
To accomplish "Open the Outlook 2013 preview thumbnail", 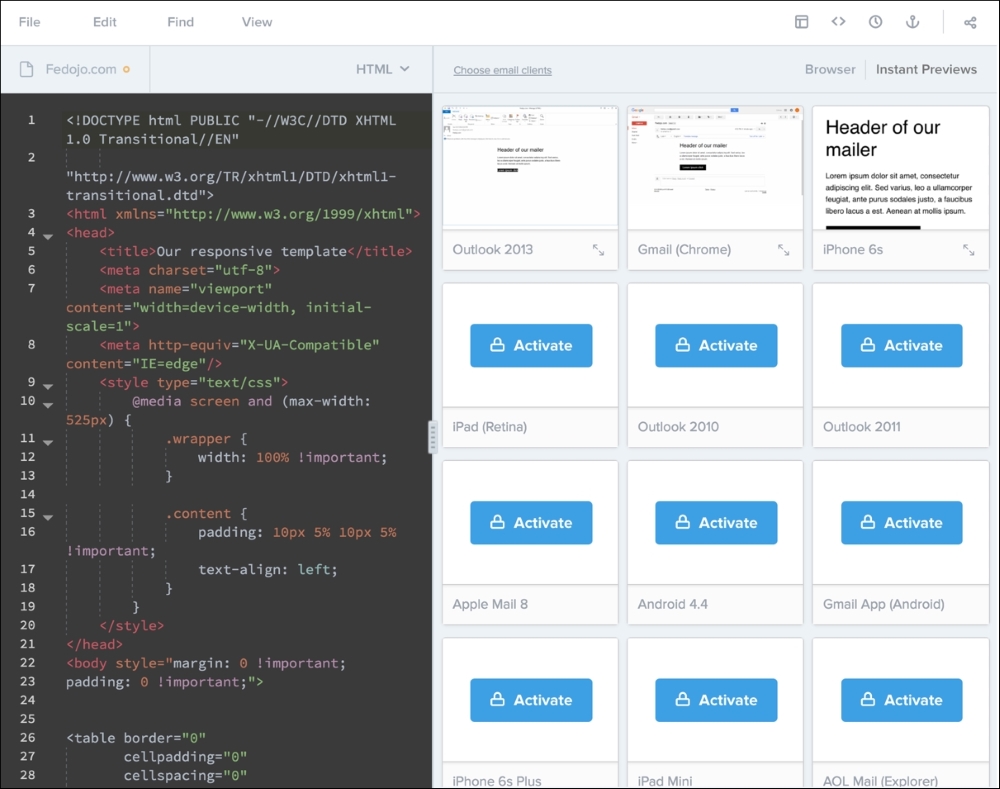I will (x=530, y=166).
